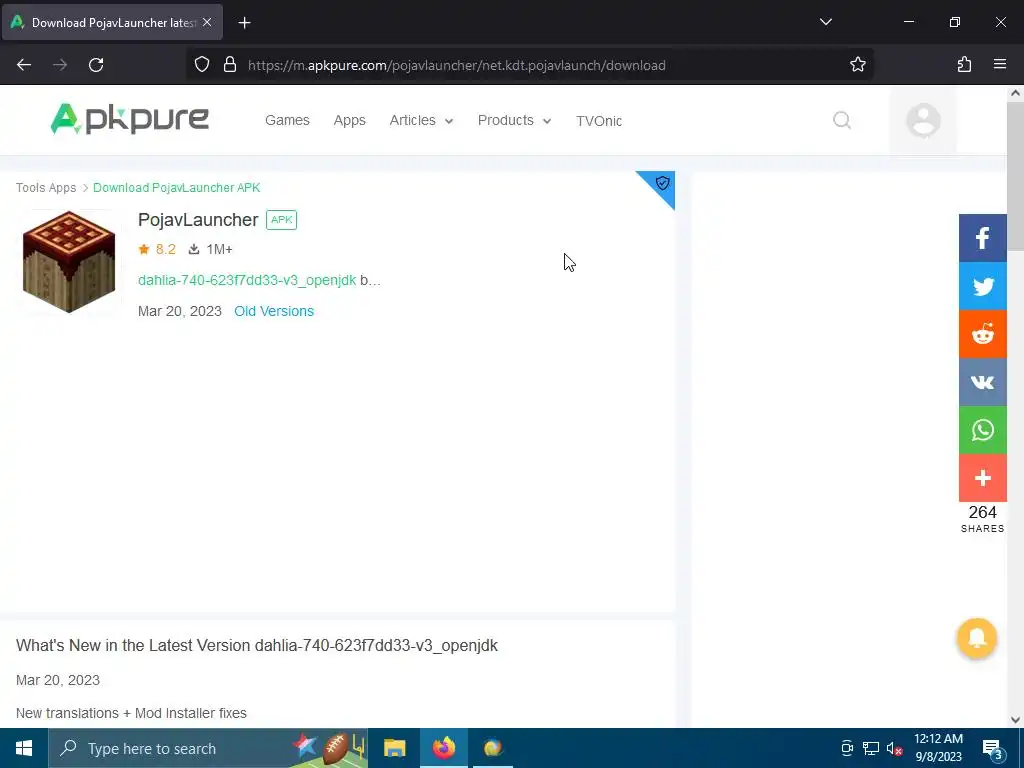Click the verified shield badge corner
The height and width of the screenshot is (768, 1024).
pyautogui.click(x=662, y=184)
